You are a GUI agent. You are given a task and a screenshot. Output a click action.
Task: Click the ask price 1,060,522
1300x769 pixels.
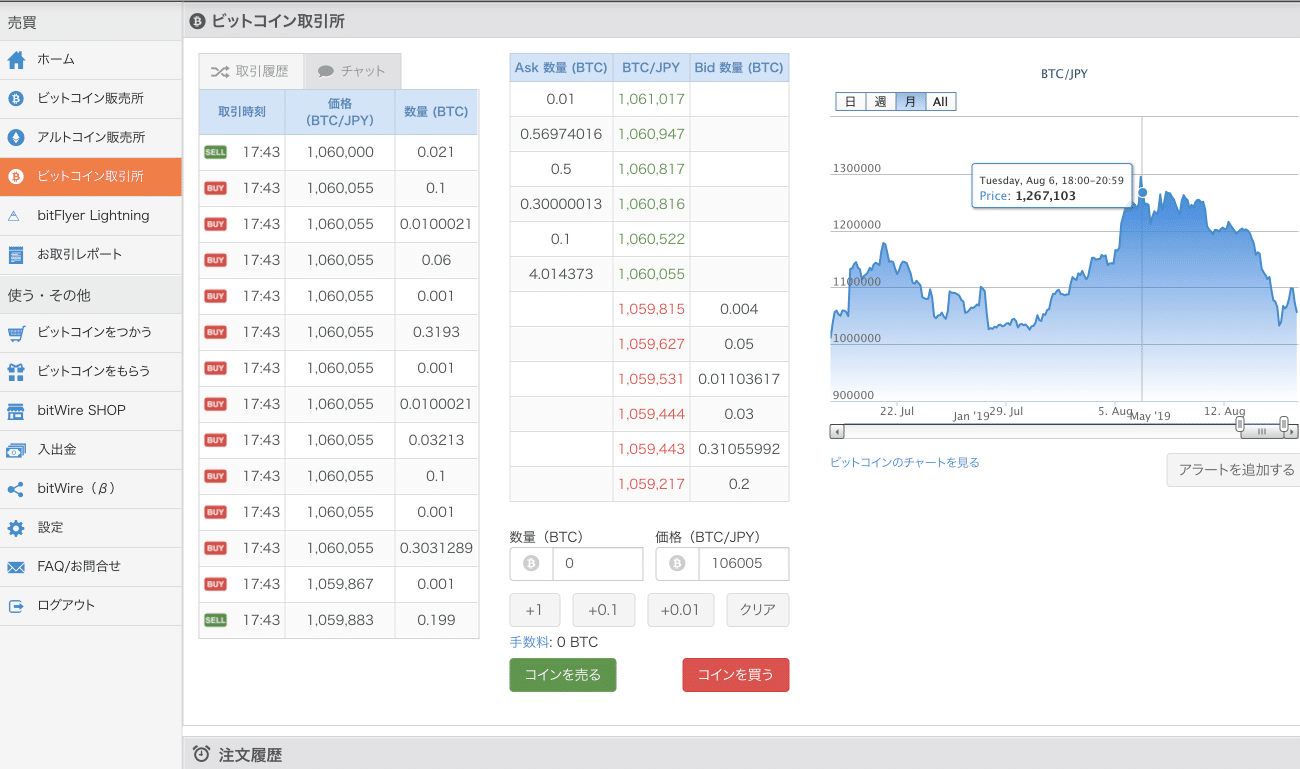point(651,239)
